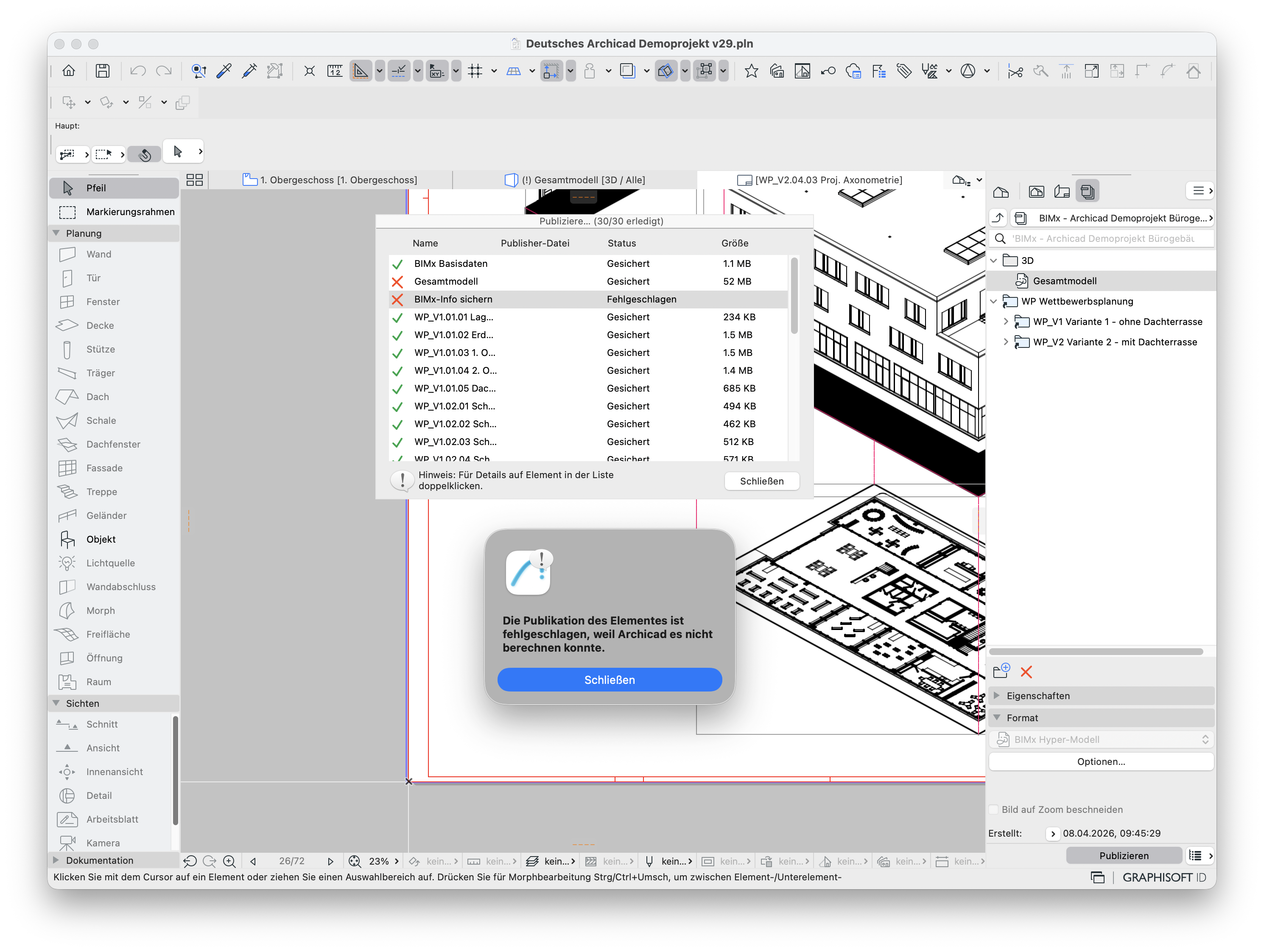This screenshot has height=952, width=1264.
Task: Select the Dach tool
Action: (x=113, y=397)
